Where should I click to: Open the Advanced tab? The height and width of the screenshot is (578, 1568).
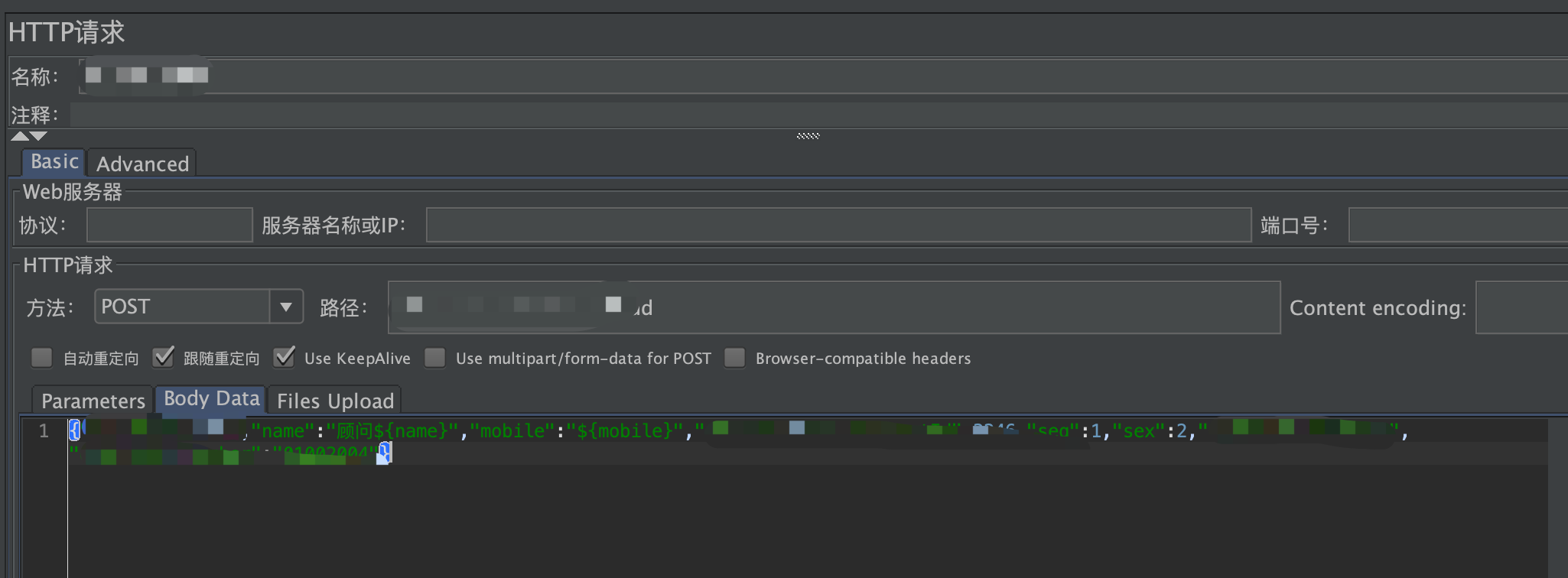[x=142, y=164]
